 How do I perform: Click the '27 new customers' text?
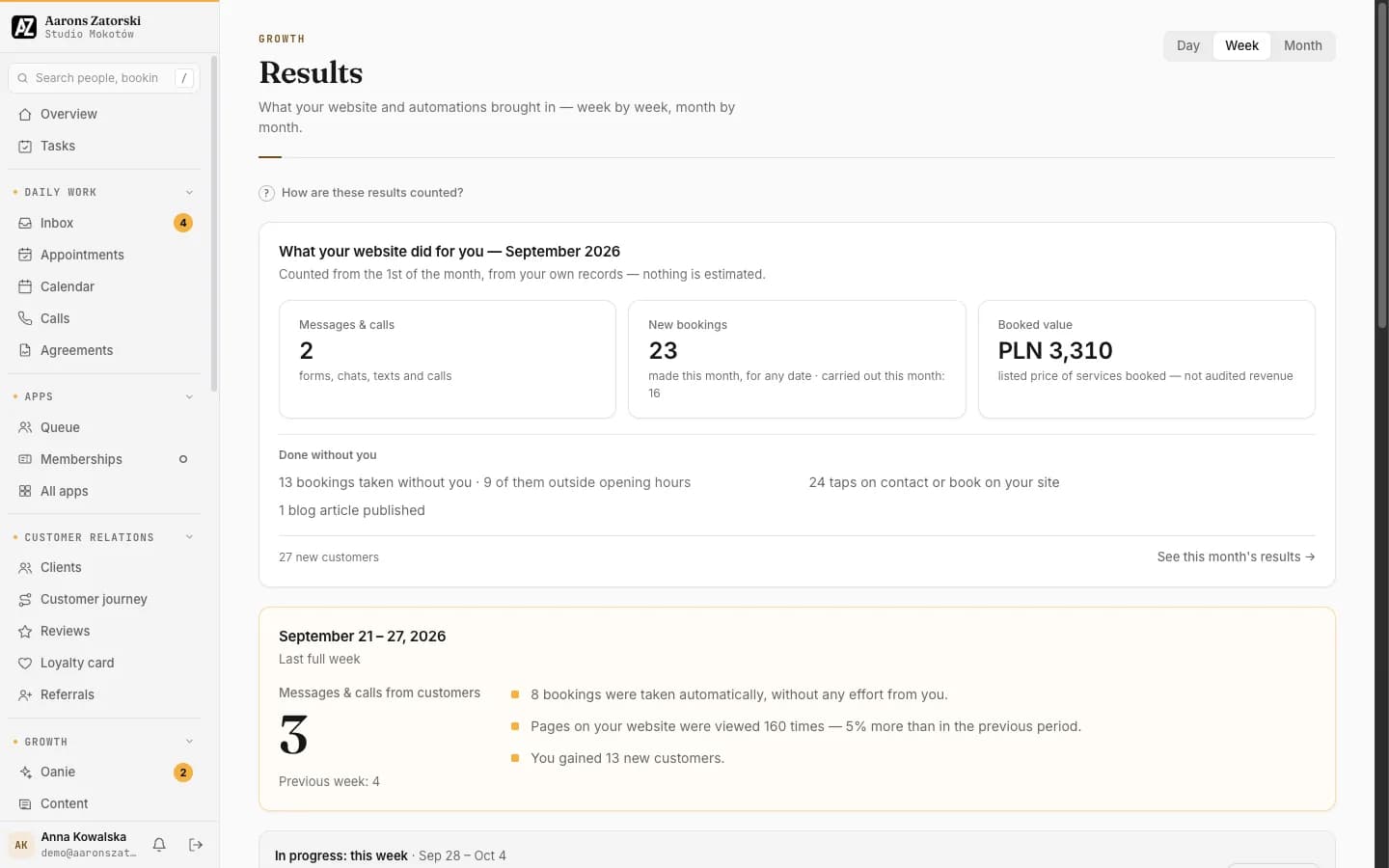(x=329, y=557)
